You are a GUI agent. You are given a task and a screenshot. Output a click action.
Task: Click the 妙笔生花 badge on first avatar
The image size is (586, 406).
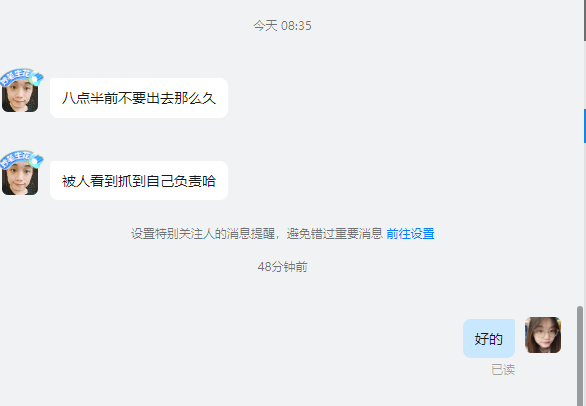point(15,76)
